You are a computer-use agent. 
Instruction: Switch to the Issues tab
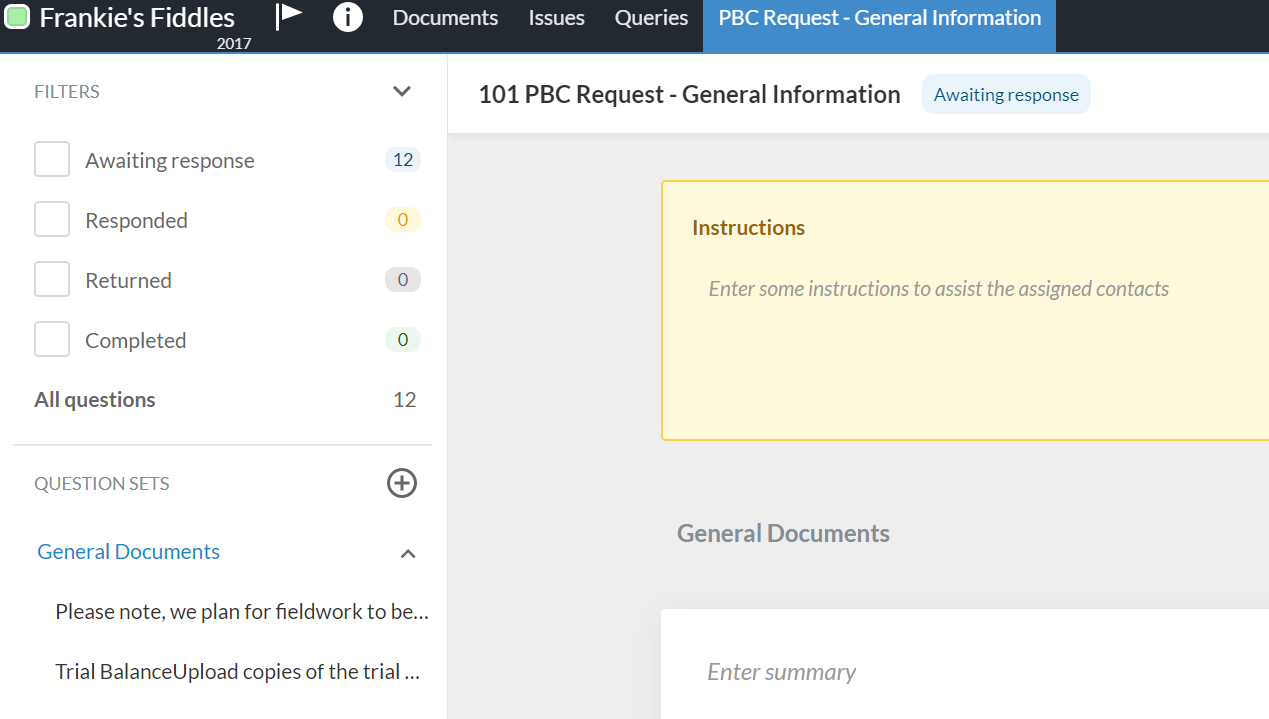tap(556, 18)
